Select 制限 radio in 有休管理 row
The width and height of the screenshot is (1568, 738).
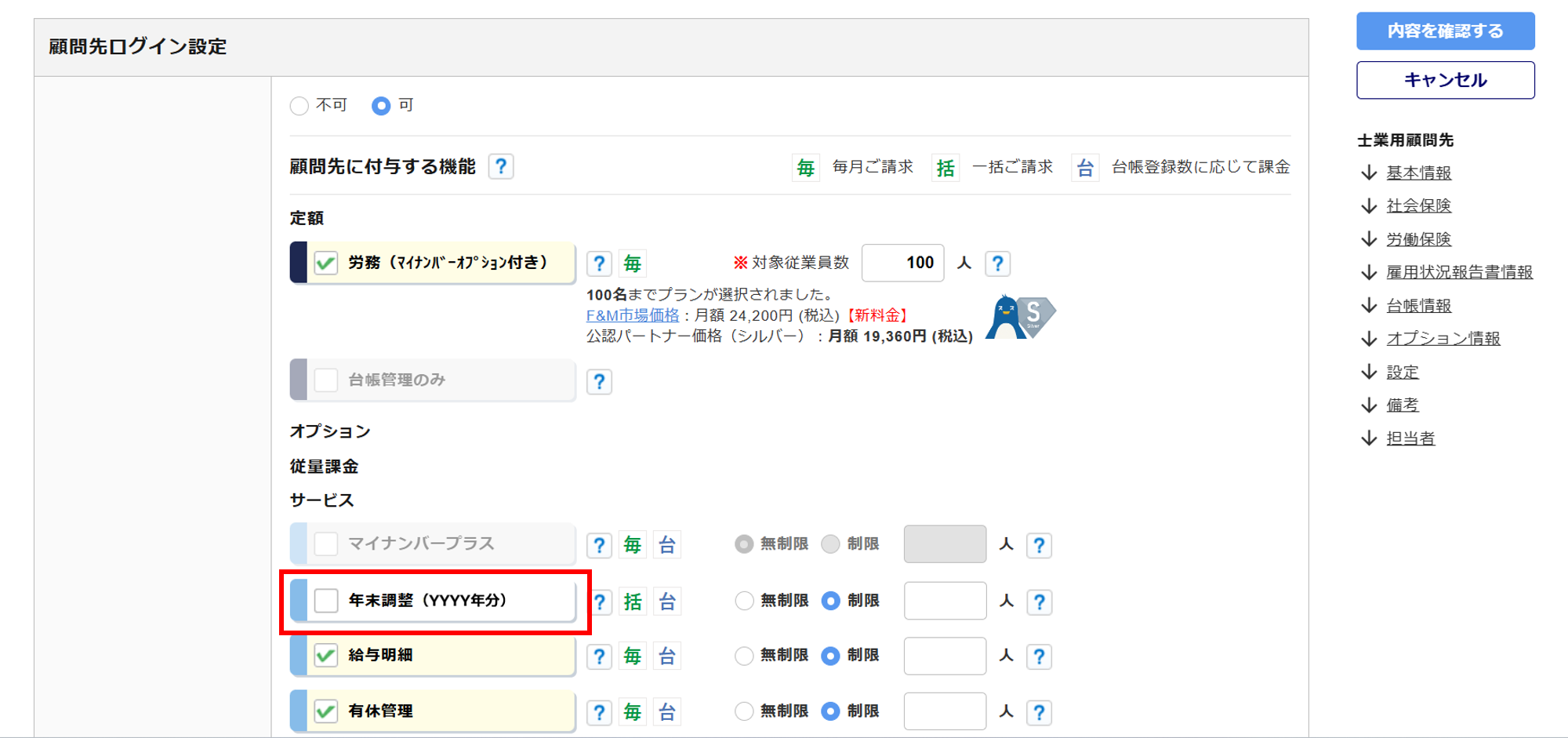[x=830, y=711]
